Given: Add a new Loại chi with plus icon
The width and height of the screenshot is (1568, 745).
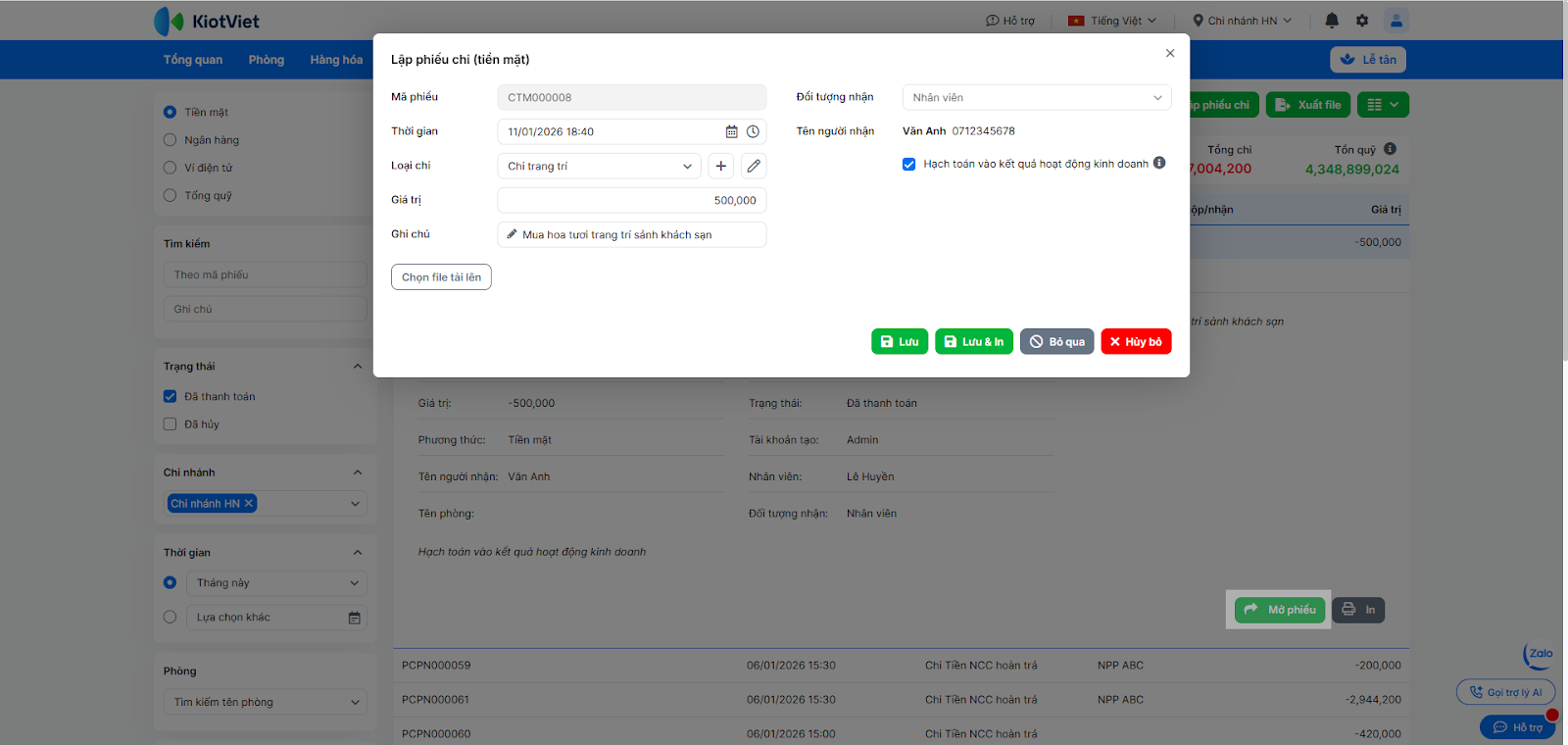Looking at the screenshot, I should tap(721, 166).
